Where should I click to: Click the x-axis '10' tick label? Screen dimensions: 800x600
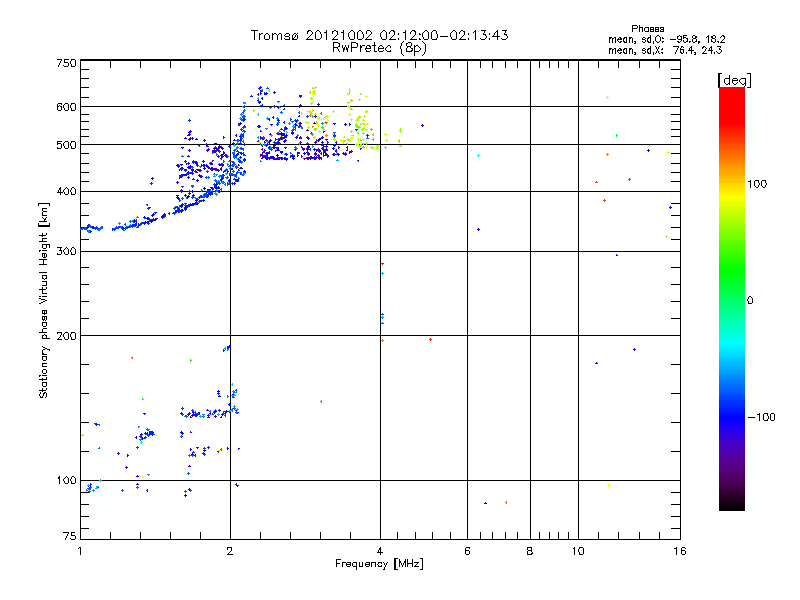click(578, 551)
